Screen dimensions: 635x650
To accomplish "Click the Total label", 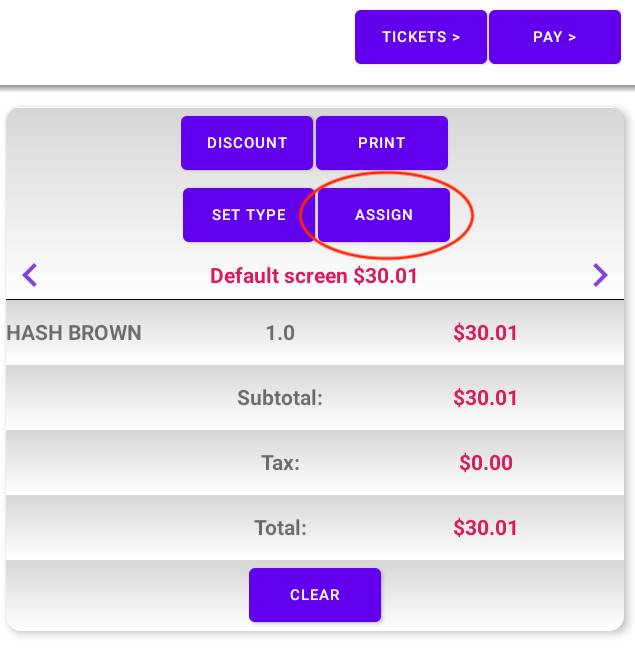I will [280, 528].
